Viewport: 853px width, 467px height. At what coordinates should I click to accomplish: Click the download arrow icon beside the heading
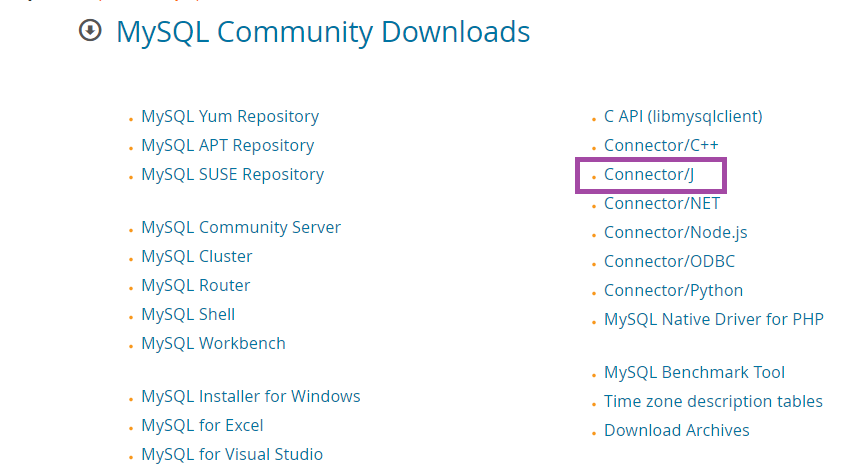coord(90,32)
